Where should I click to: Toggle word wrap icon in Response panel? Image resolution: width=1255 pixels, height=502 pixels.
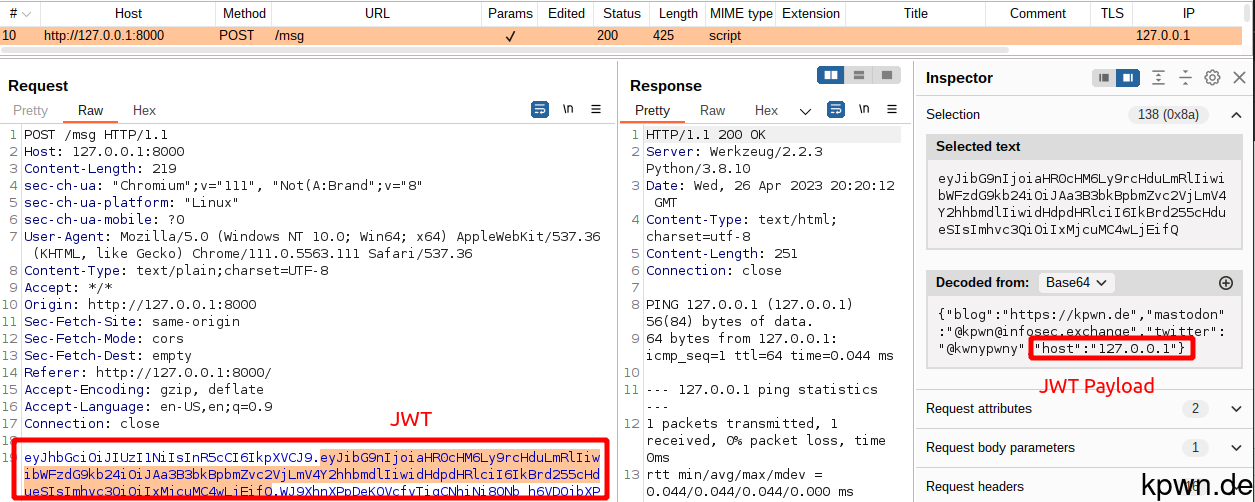click(835, 110)
